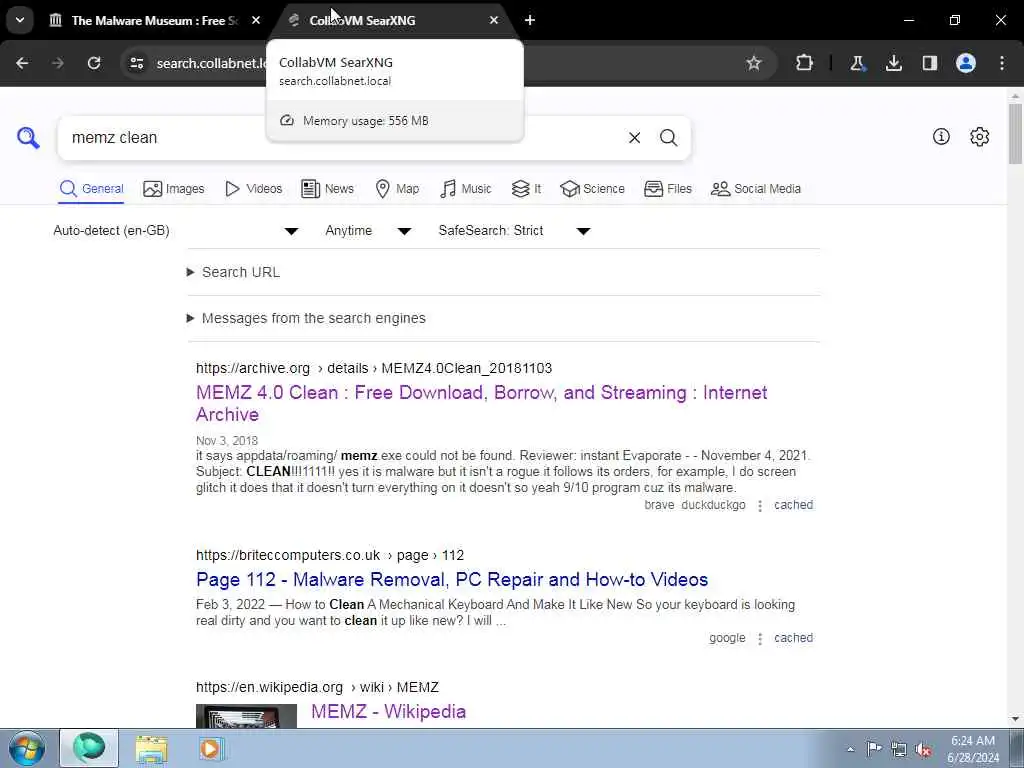Open the Anytime time range dropdown
The height and width of the screenshot is (768, 1024).
[x=368, y=231]
